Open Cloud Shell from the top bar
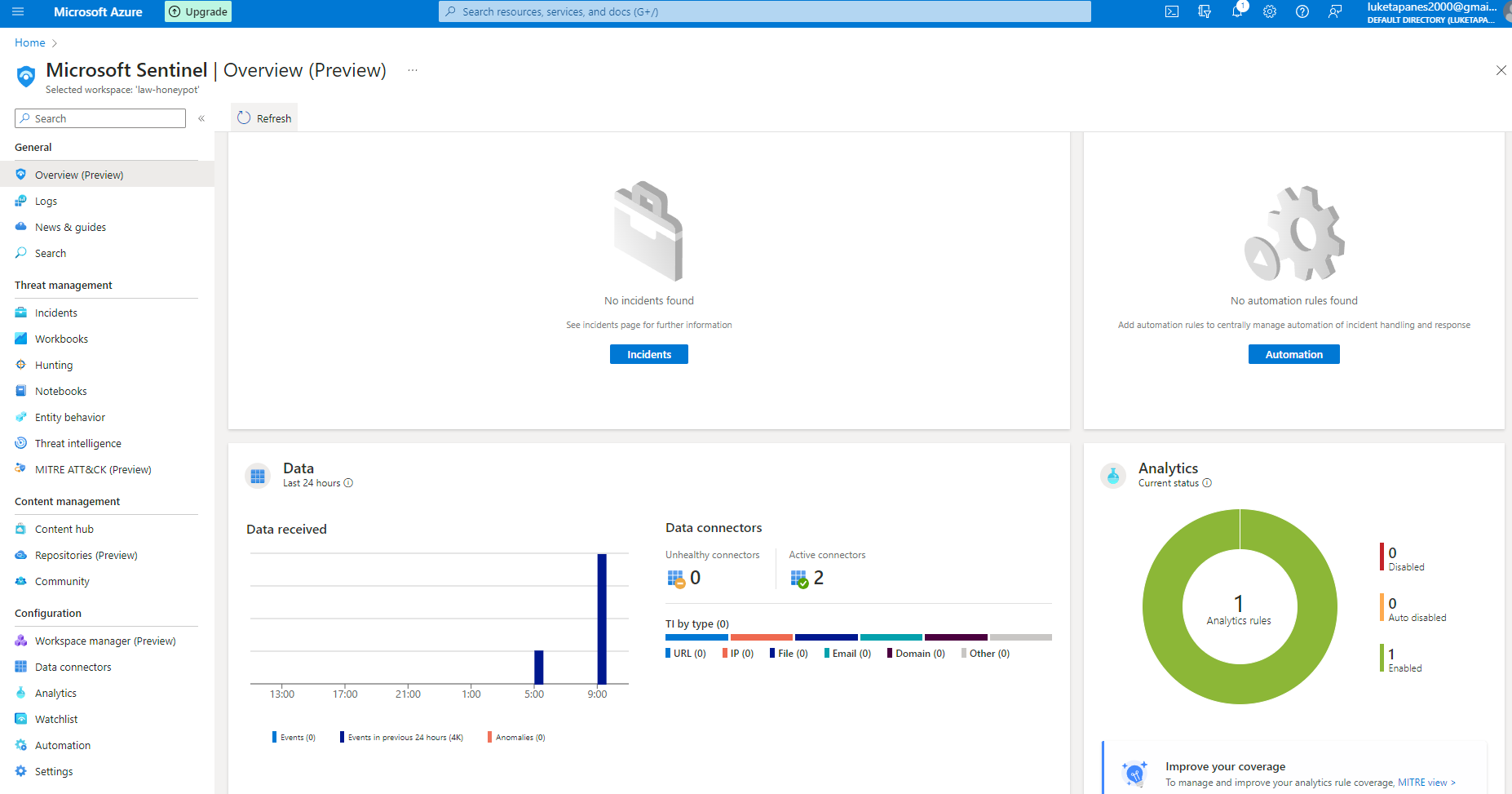1512x794 pixels. point(1172,11)
